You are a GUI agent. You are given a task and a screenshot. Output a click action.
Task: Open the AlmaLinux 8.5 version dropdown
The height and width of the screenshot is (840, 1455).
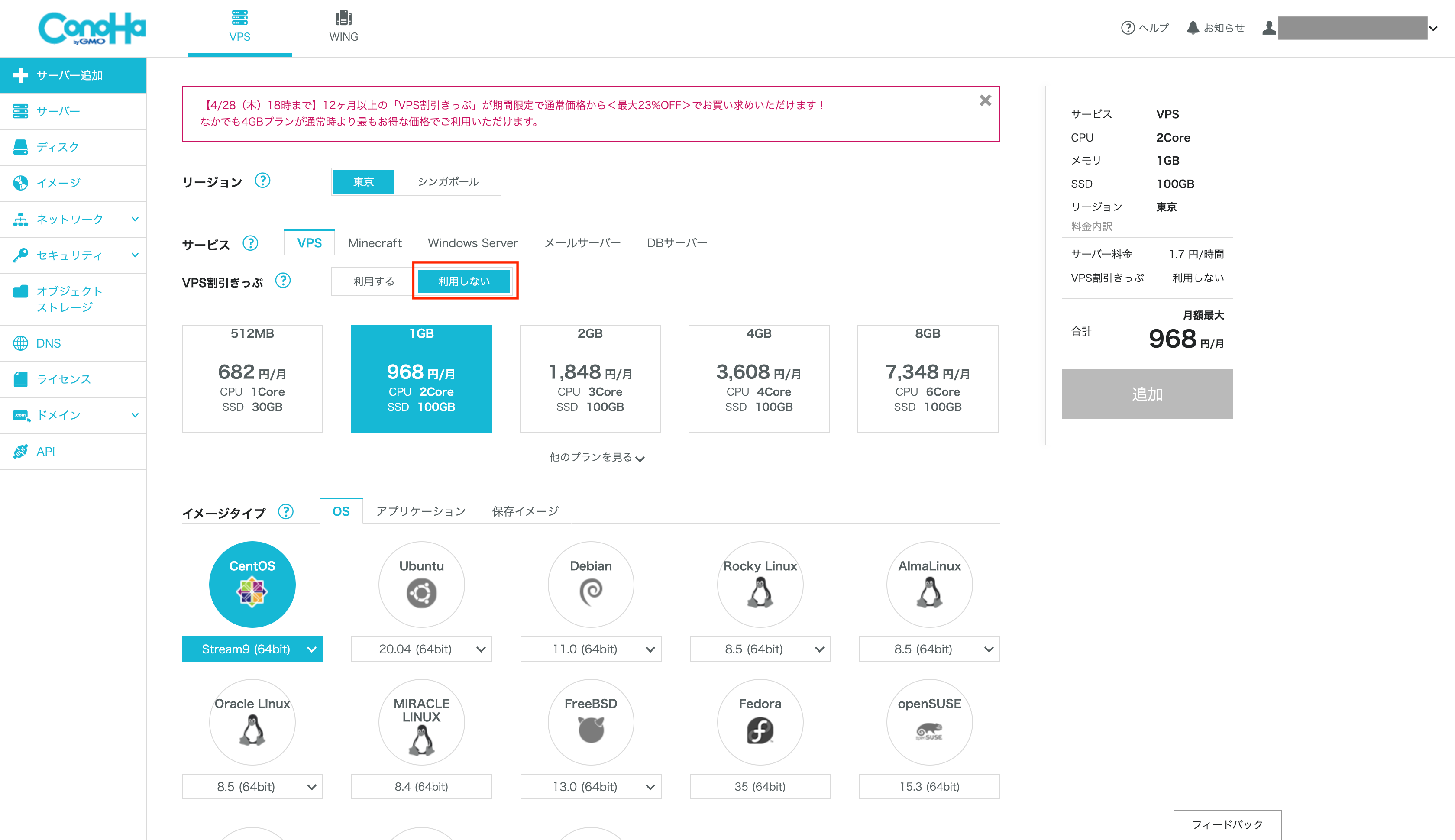click(929, 649)
